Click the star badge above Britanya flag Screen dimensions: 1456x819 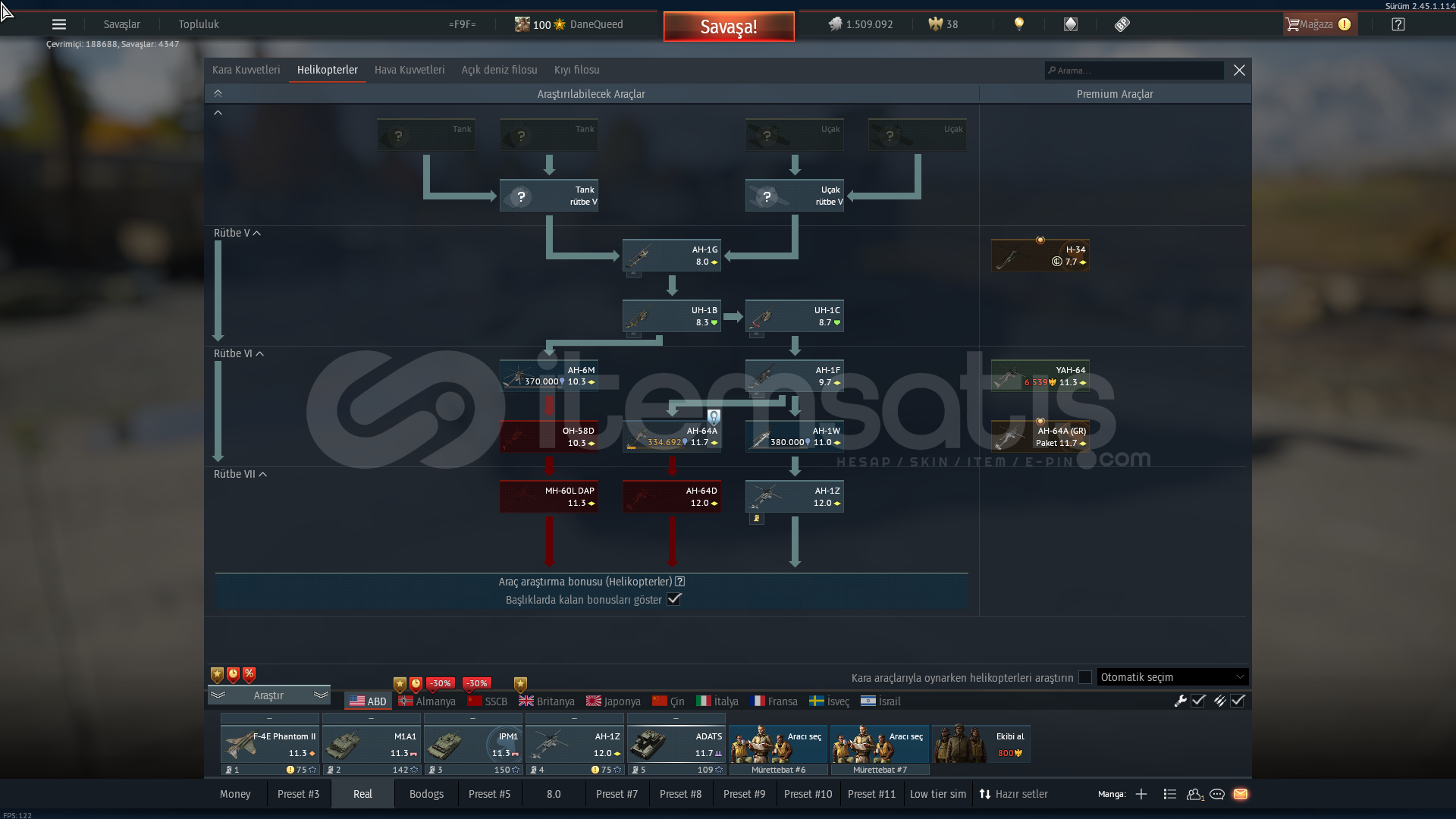pos(520,684)
